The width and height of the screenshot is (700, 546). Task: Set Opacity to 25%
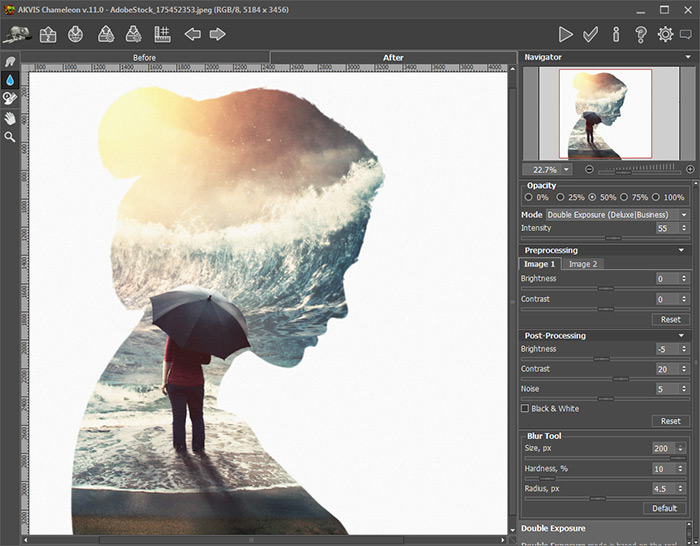click(x=559, y=197)
